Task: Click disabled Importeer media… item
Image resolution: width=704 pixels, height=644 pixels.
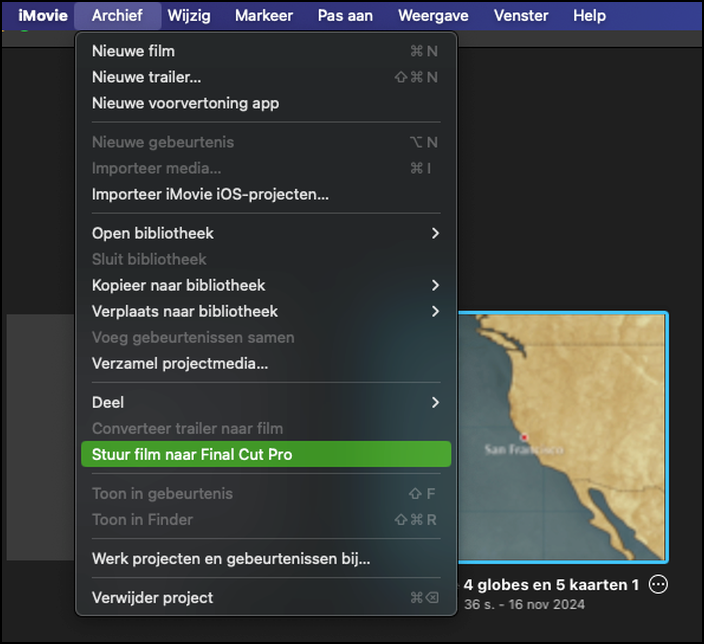Action: [x=266, y=168]
